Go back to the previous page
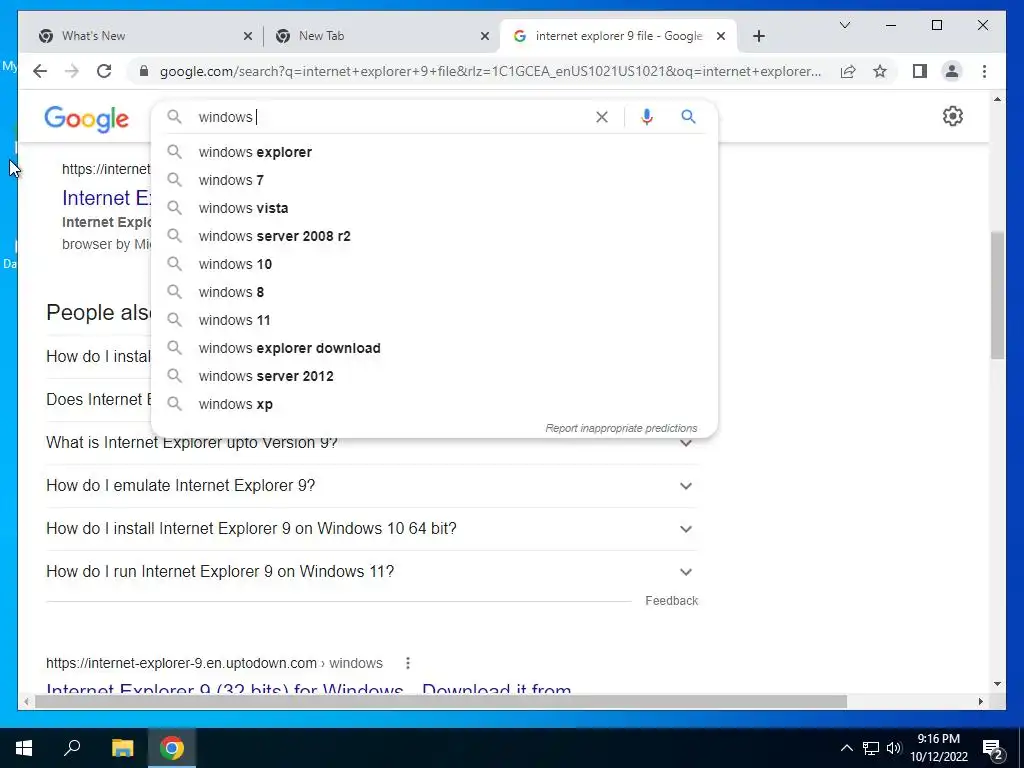 pyautogui.click(x=40, y=71)
